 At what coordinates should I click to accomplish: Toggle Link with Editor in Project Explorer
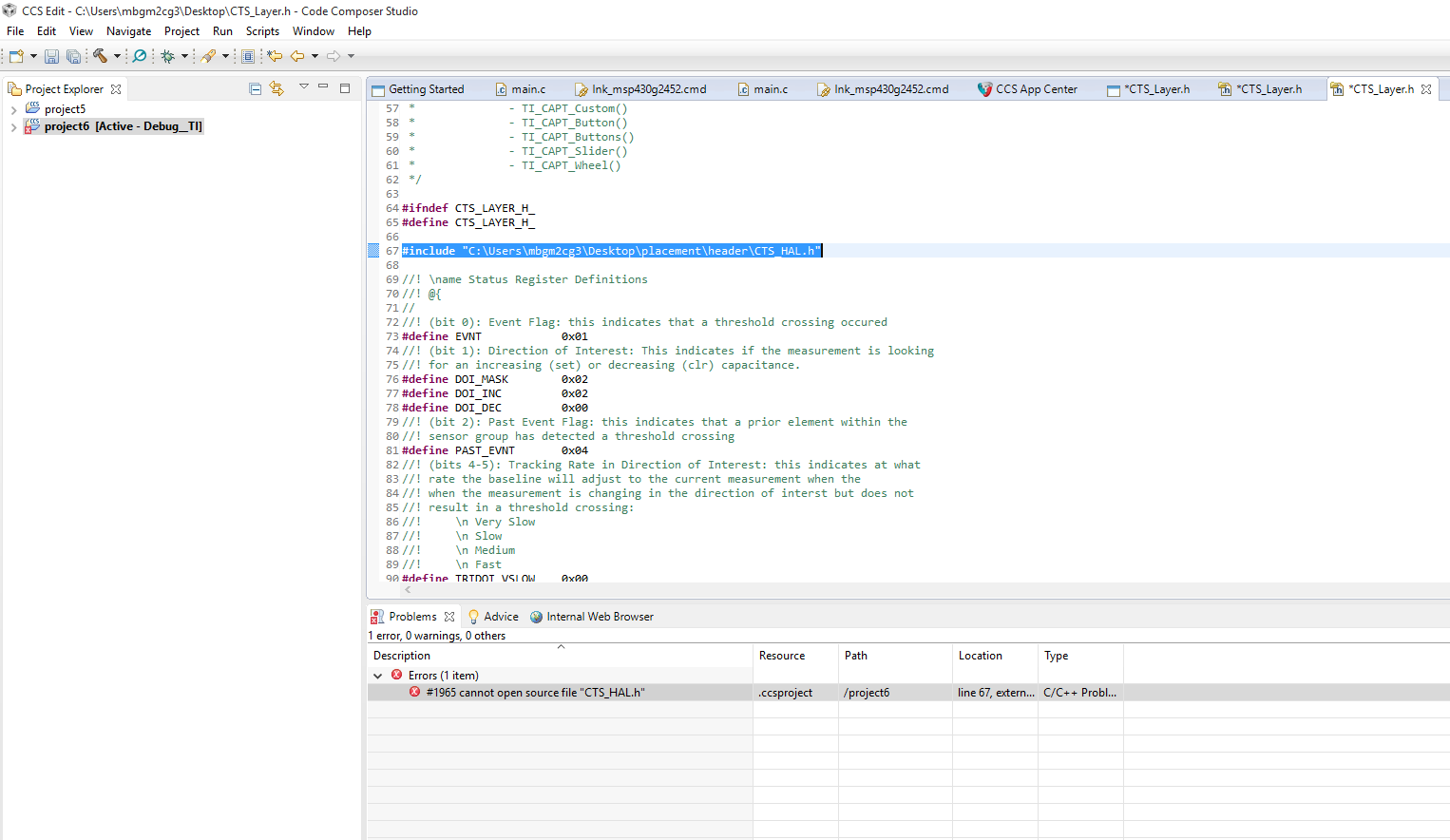point(277,88)
